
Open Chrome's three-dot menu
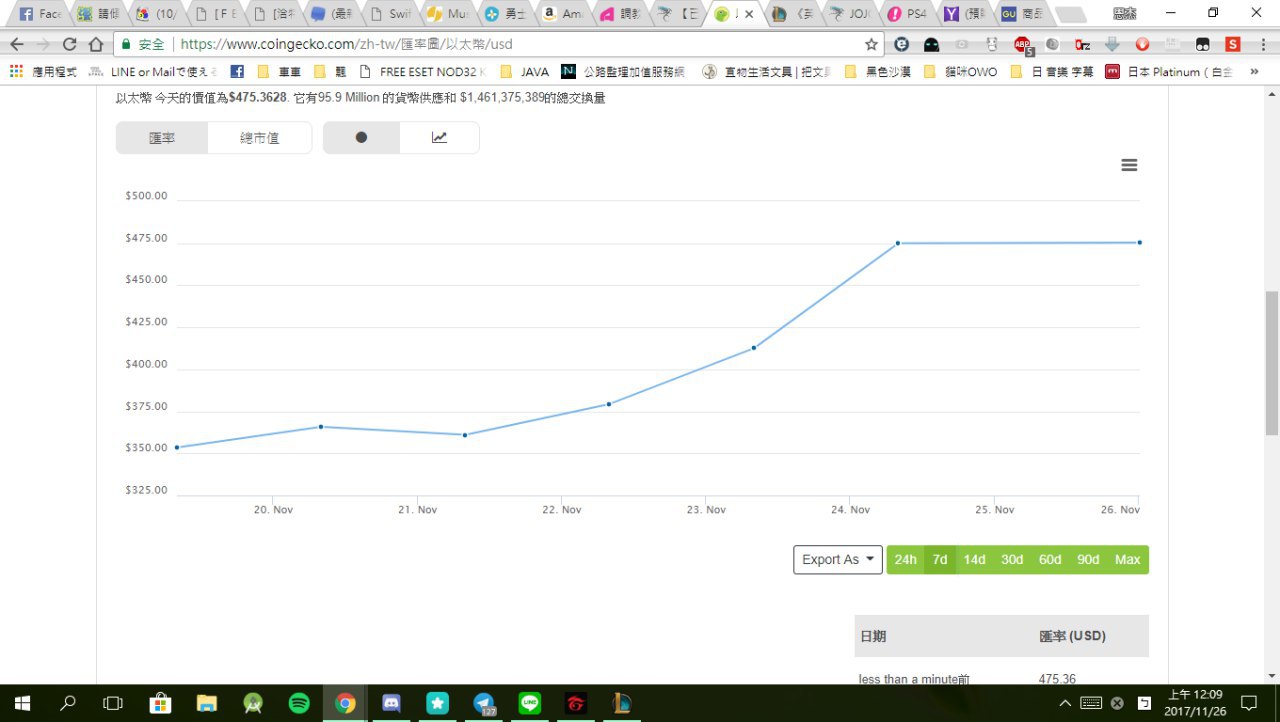point(1264,44)
